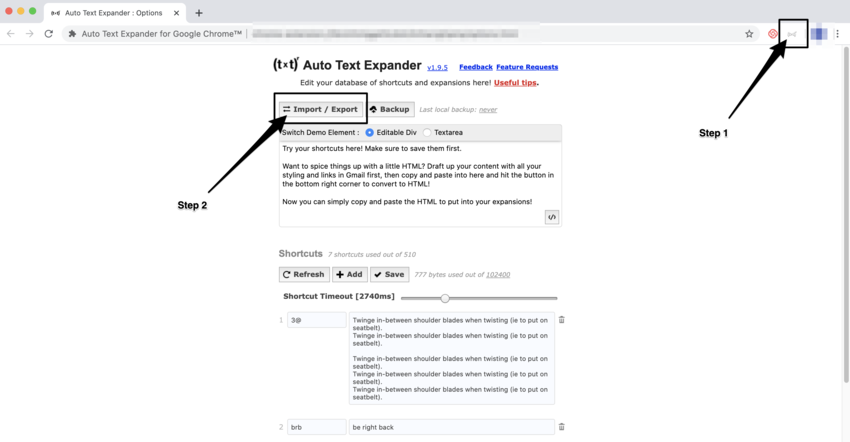Reload the page using browser refresh icon
The image size is (850, 442).
[x=48, y=34]
